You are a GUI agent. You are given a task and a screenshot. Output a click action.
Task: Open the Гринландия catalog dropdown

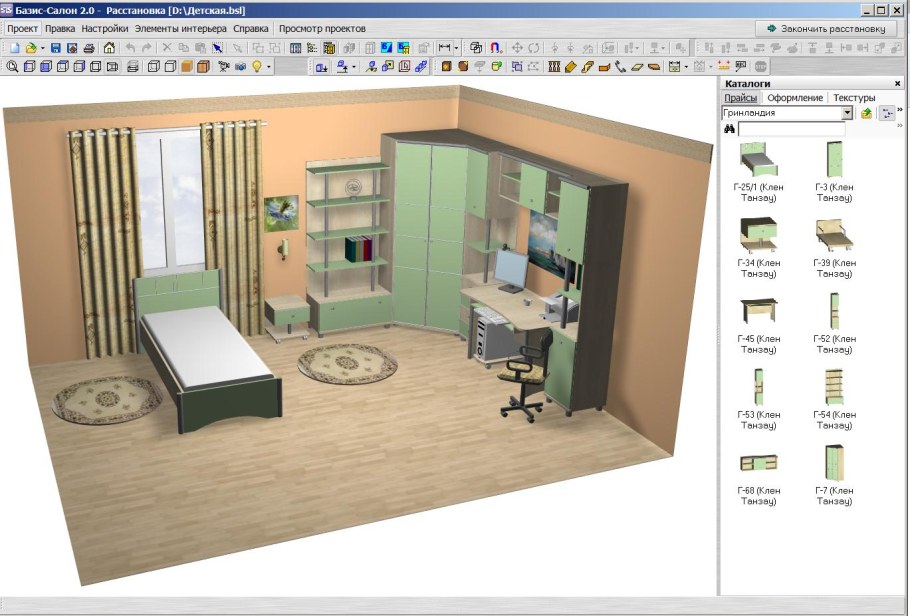tap(847, 113)
